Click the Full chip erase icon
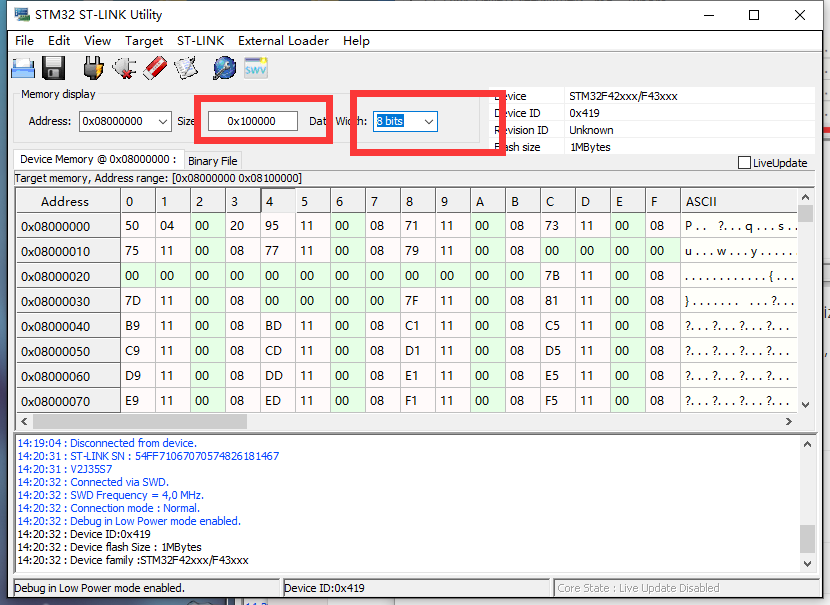The width and height of the screenshot is (830, 605). click(155, 68)
